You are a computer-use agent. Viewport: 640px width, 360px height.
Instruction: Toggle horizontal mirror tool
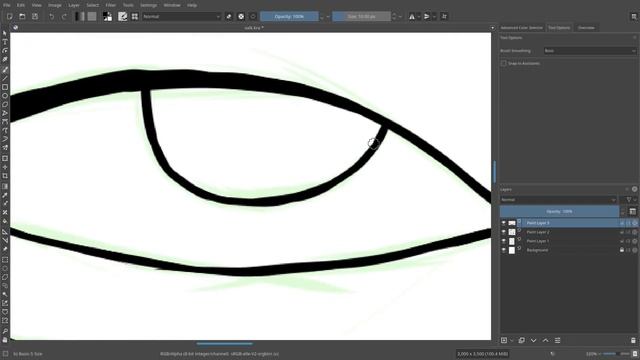click(412, 16)
